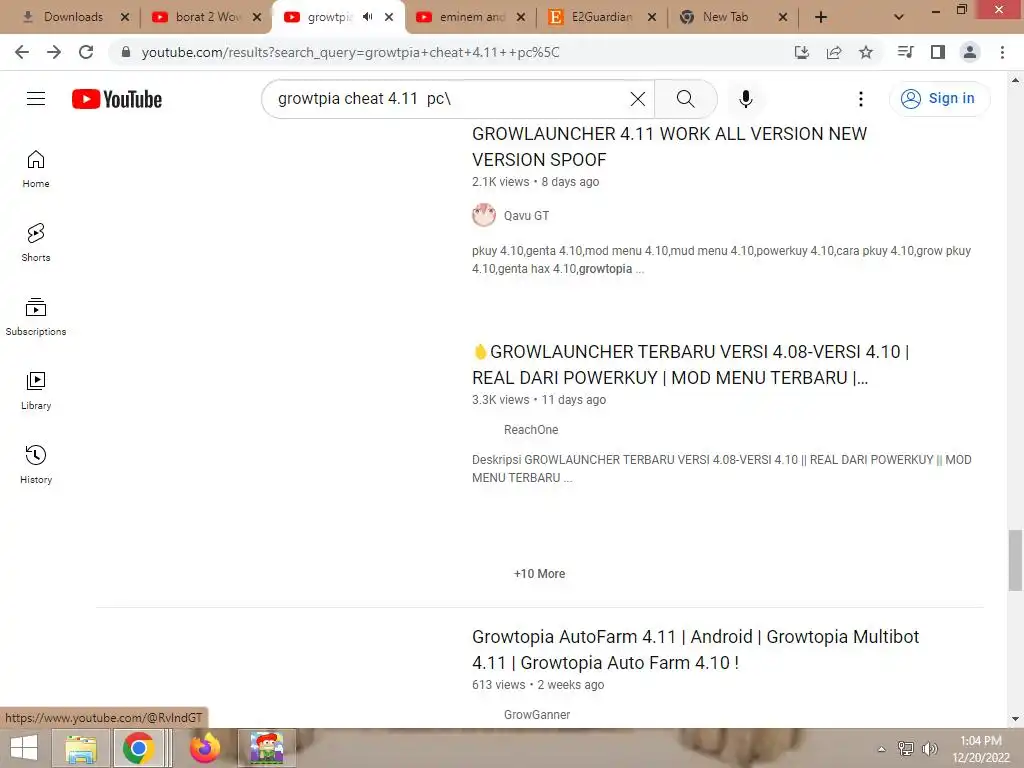
Task: Open the network tray icon
Action: coord(905,749)
